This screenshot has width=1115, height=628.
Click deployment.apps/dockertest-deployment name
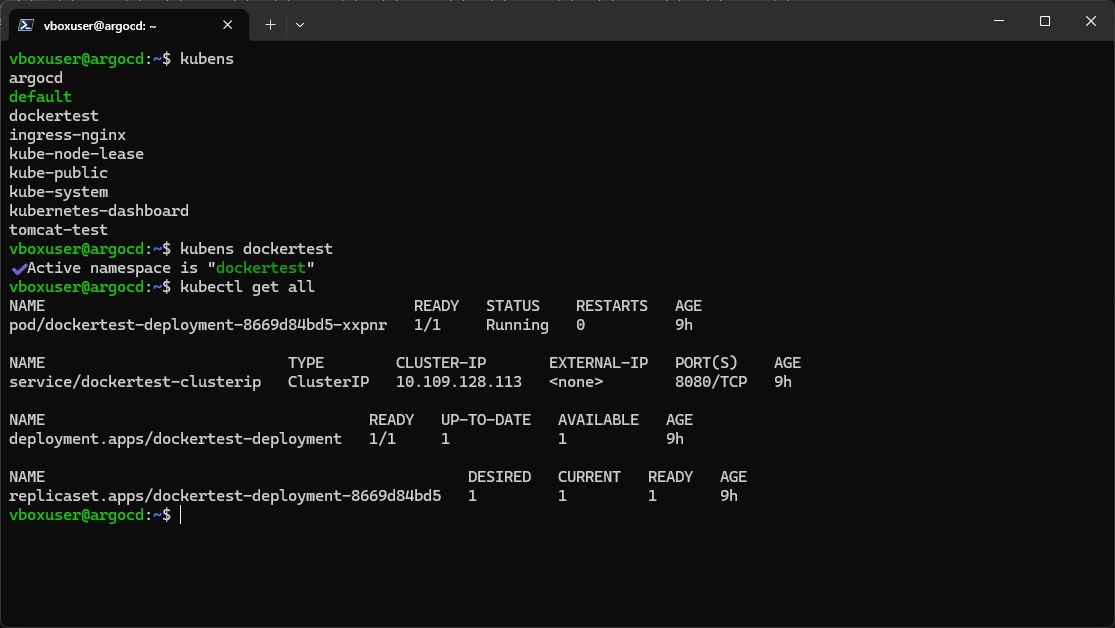pyautogui.click(x=175, y=439)
